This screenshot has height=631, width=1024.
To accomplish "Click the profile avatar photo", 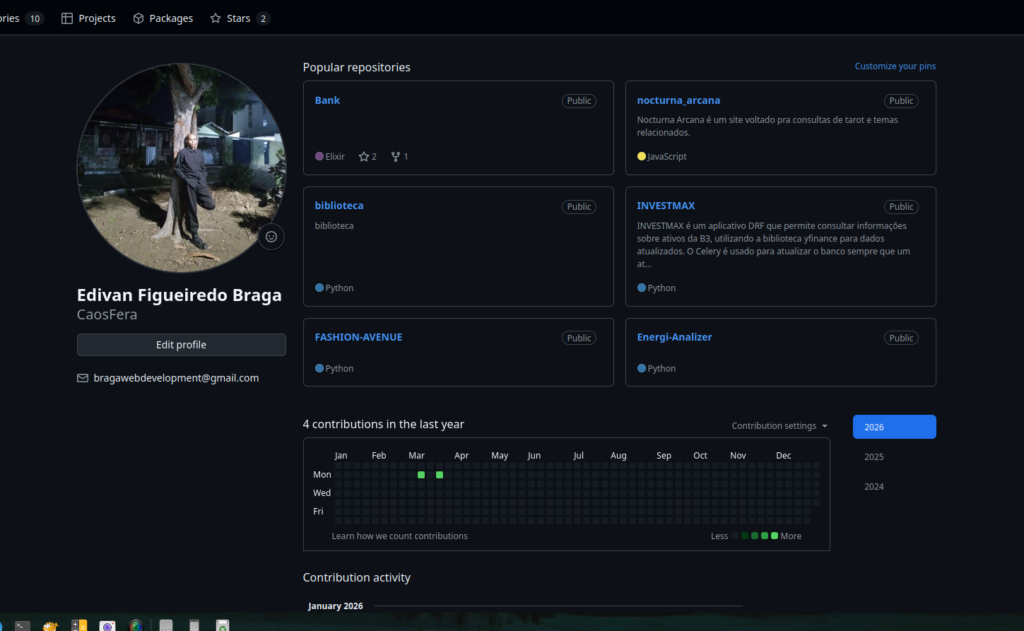I will [x=181, y=167].
